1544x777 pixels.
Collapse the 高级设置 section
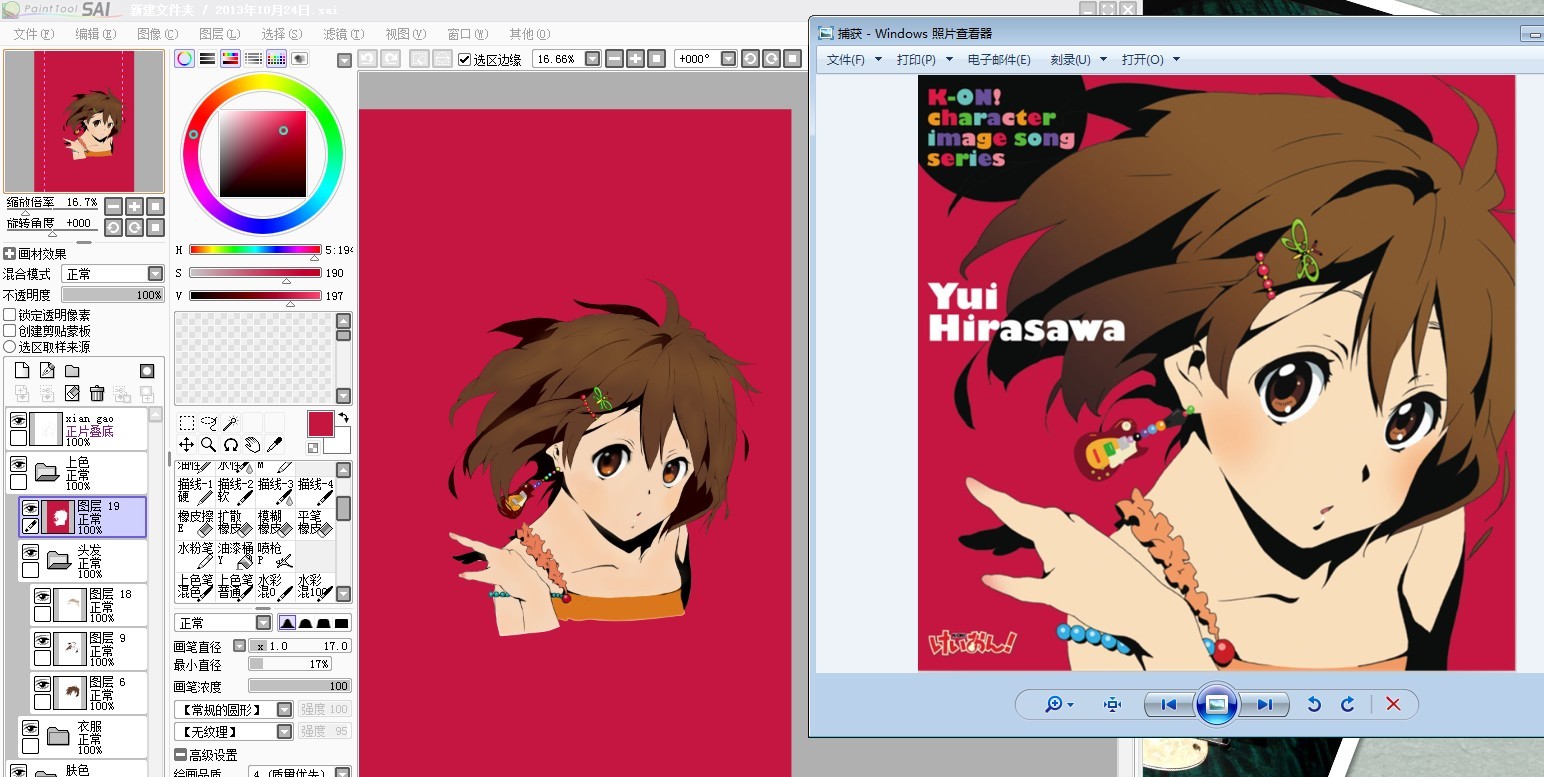point(180,755)
